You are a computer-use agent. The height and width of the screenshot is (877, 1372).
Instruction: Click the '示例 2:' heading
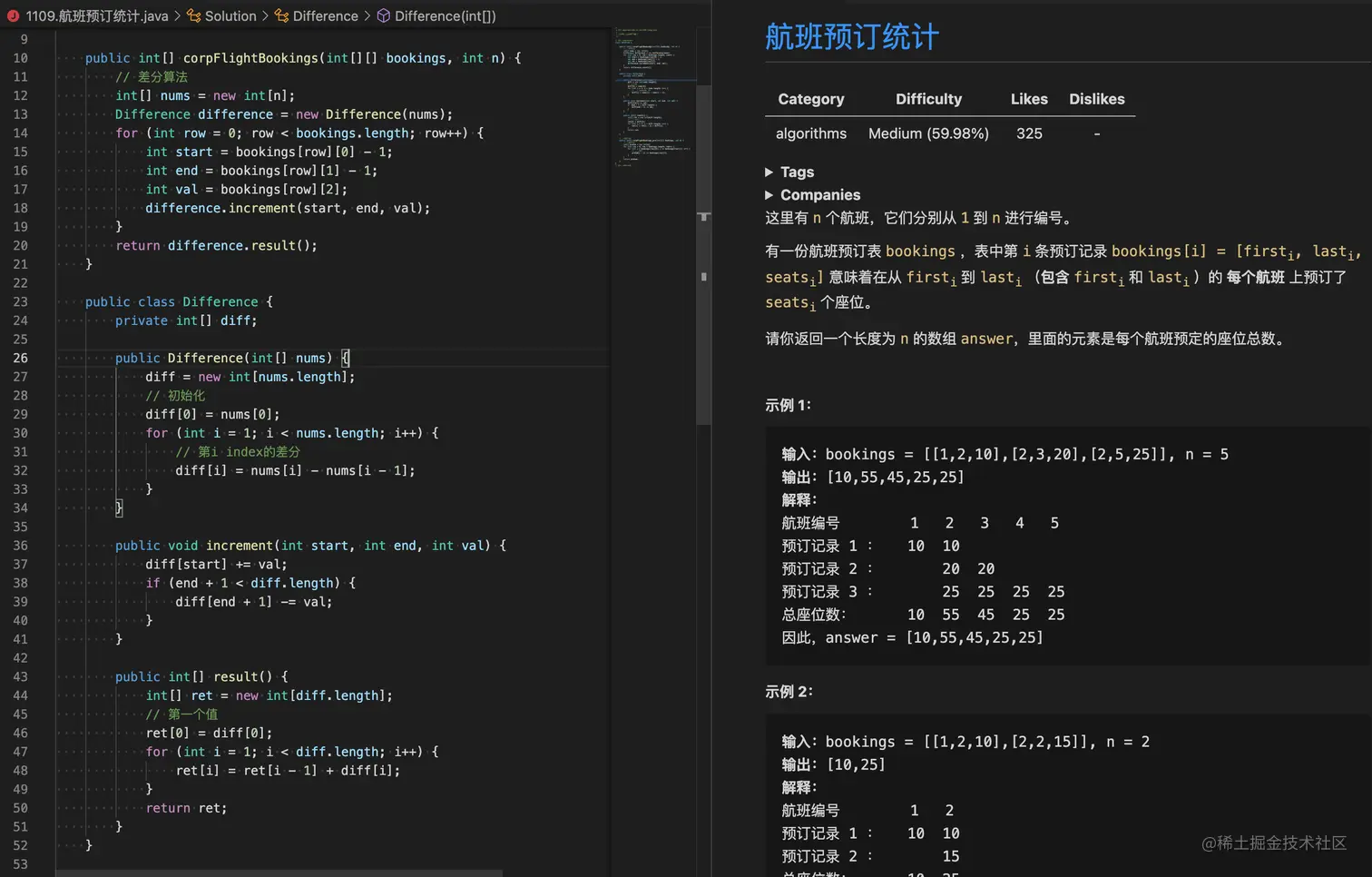789,692
